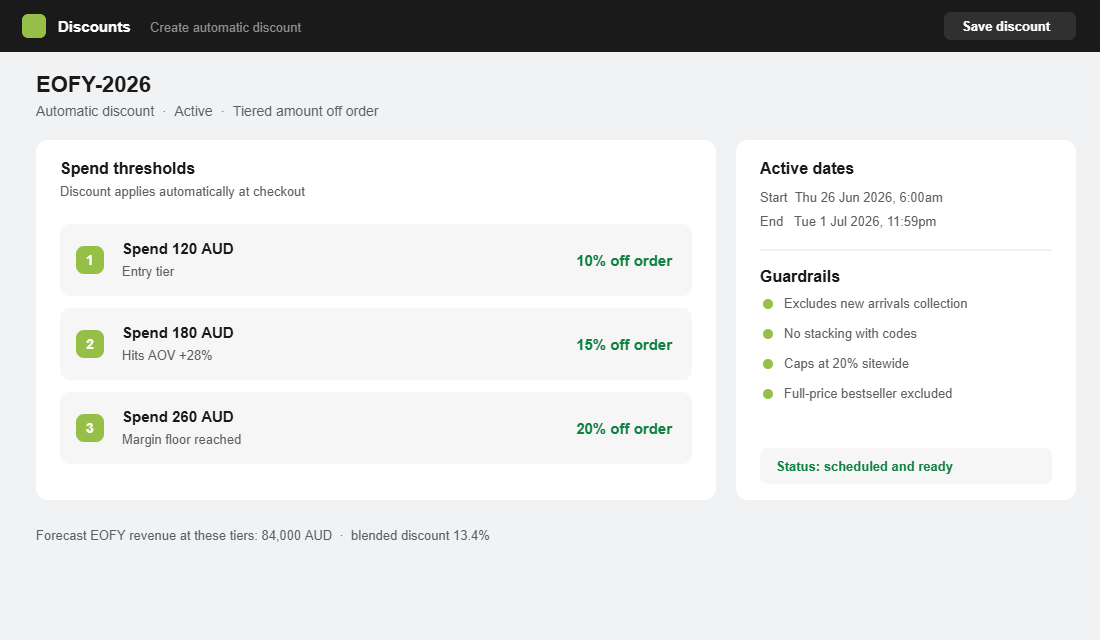Click the green app logo square
This screenshot has width=1100, height=640.
click(x=34, y=26)
